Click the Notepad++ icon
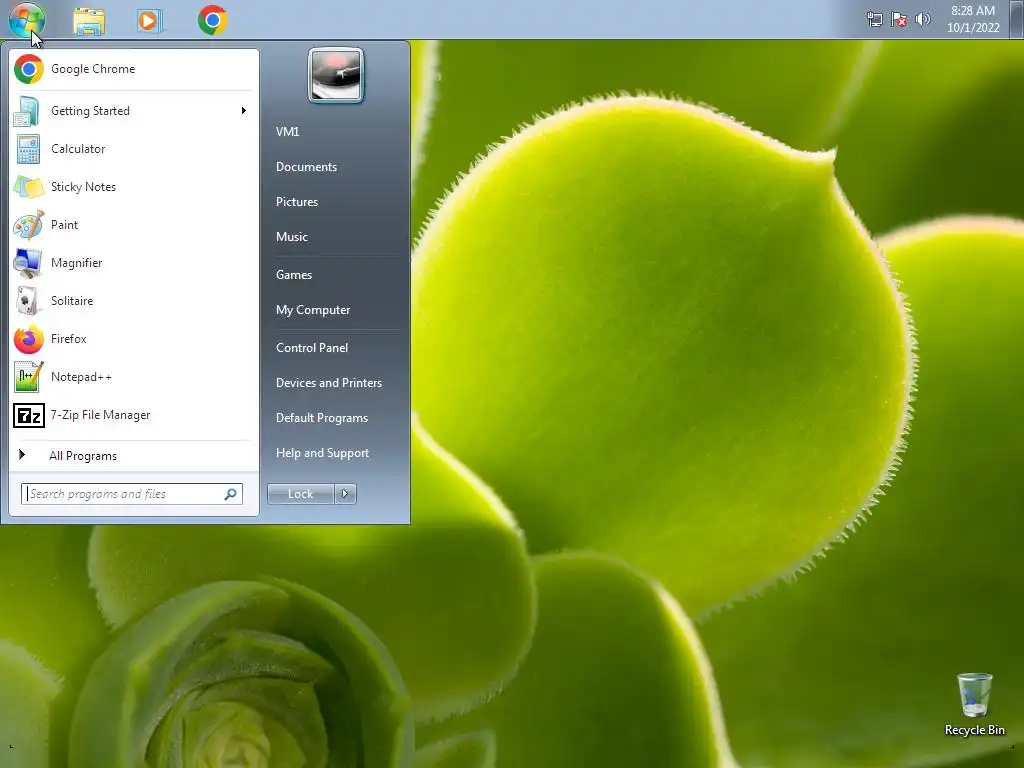 tap(29, 377)
